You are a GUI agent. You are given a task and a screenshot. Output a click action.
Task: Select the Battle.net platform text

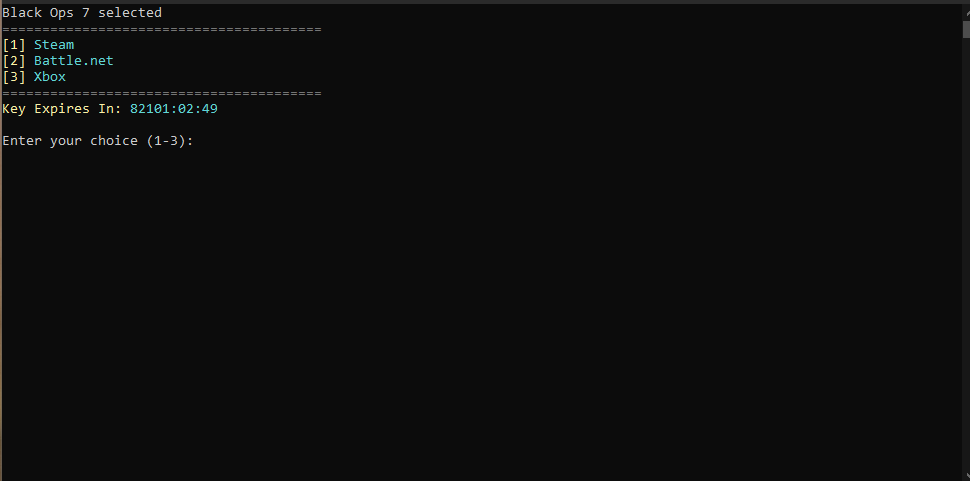pyautogui.click(x=74, y=61)
